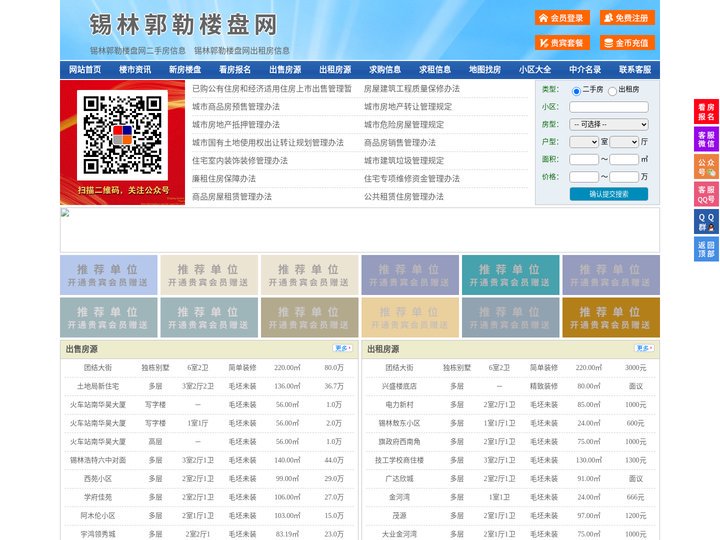Click the 客服微信 purple side icon
Image resolution: width=720 pixels, height=540 pixels.
coord(706,139)
